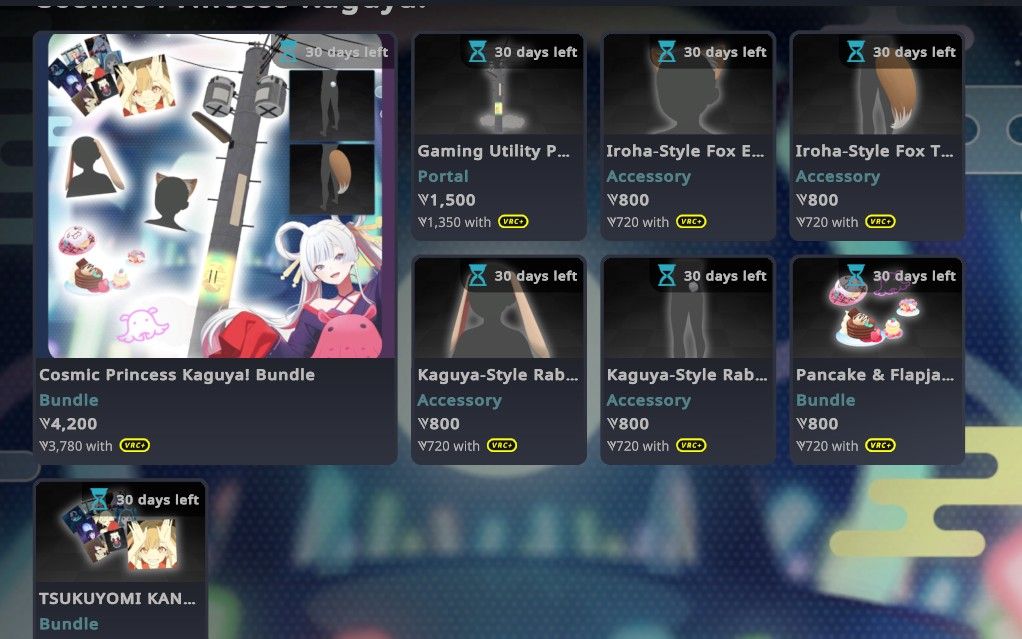Open the Cosmic Princess Kaguya! Bundle artwork

click(215, 196)
